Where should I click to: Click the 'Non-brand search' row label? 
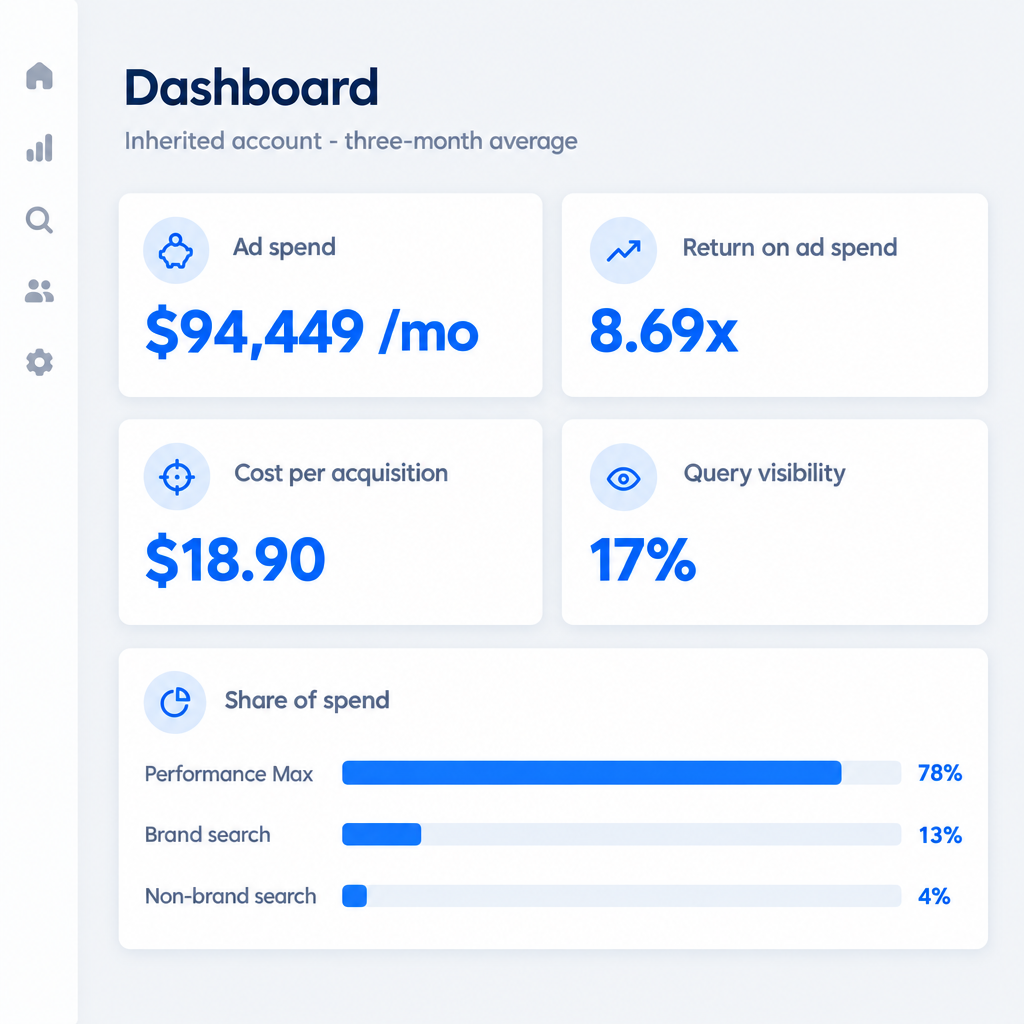click(x=231, y=896)
